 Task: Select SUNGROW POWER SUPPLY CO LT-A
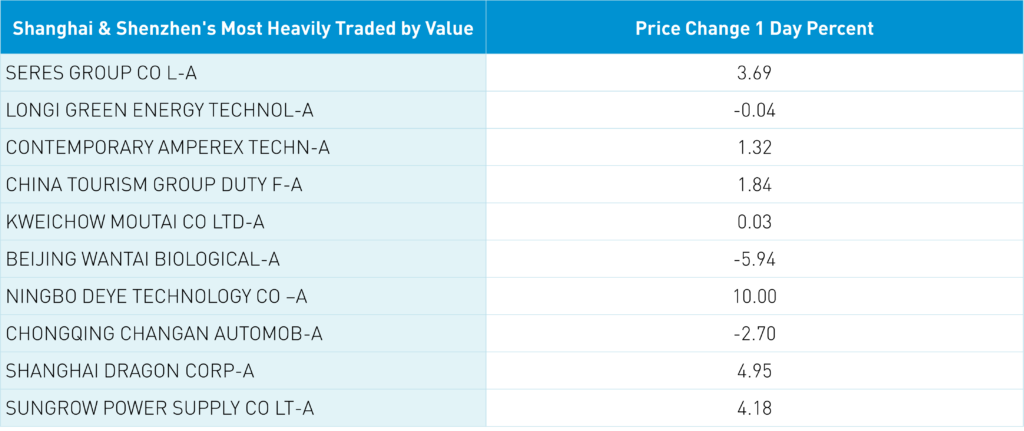click(160, 408)
